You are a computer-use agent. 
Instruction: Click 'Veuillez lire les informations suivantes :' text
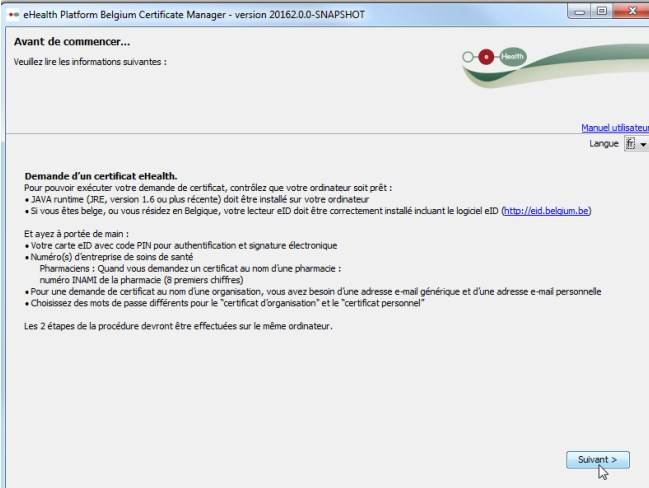90,62
